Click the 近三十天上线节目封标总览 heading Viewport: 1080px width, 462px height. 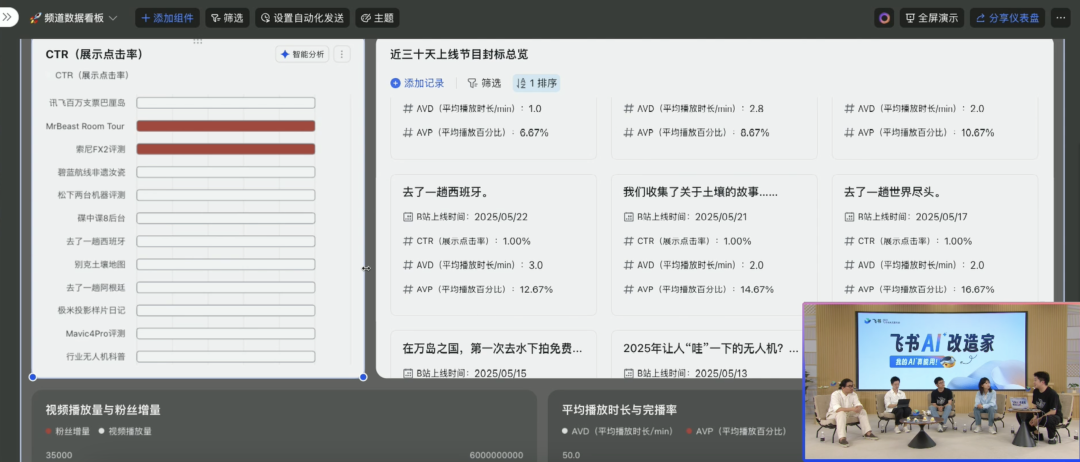tap(459, 54)
